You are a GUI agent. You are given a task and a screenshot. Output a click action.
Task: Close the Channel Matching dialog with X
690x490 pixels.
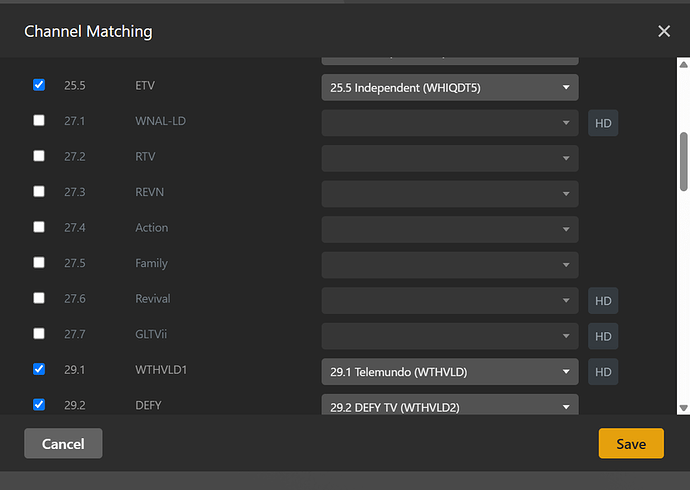coord(664,31)
